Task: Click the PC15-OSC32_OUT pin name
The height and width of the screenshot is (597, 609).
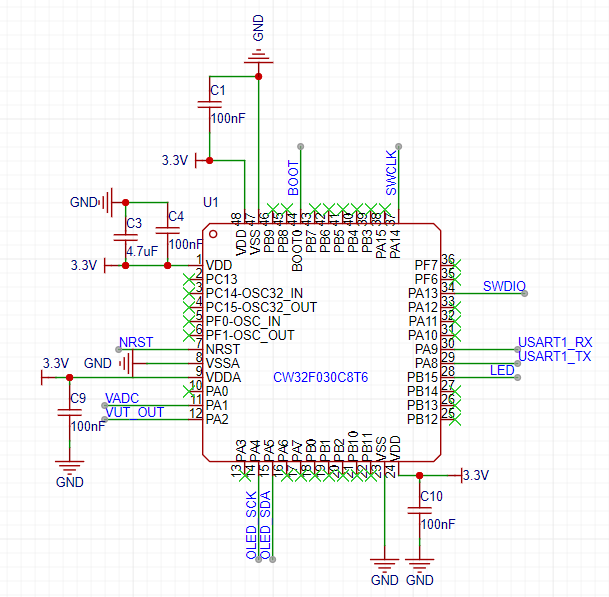Action: 261,307
